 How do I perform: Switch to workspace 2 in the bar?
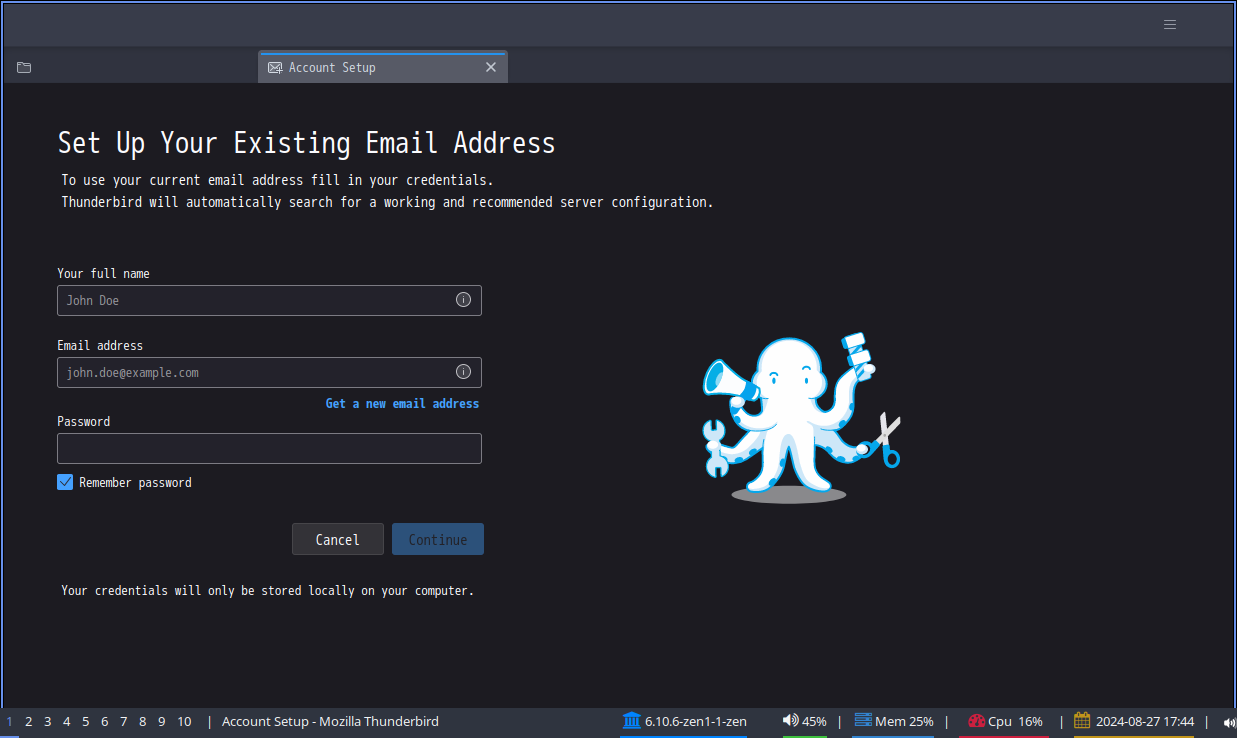(29, 721)
